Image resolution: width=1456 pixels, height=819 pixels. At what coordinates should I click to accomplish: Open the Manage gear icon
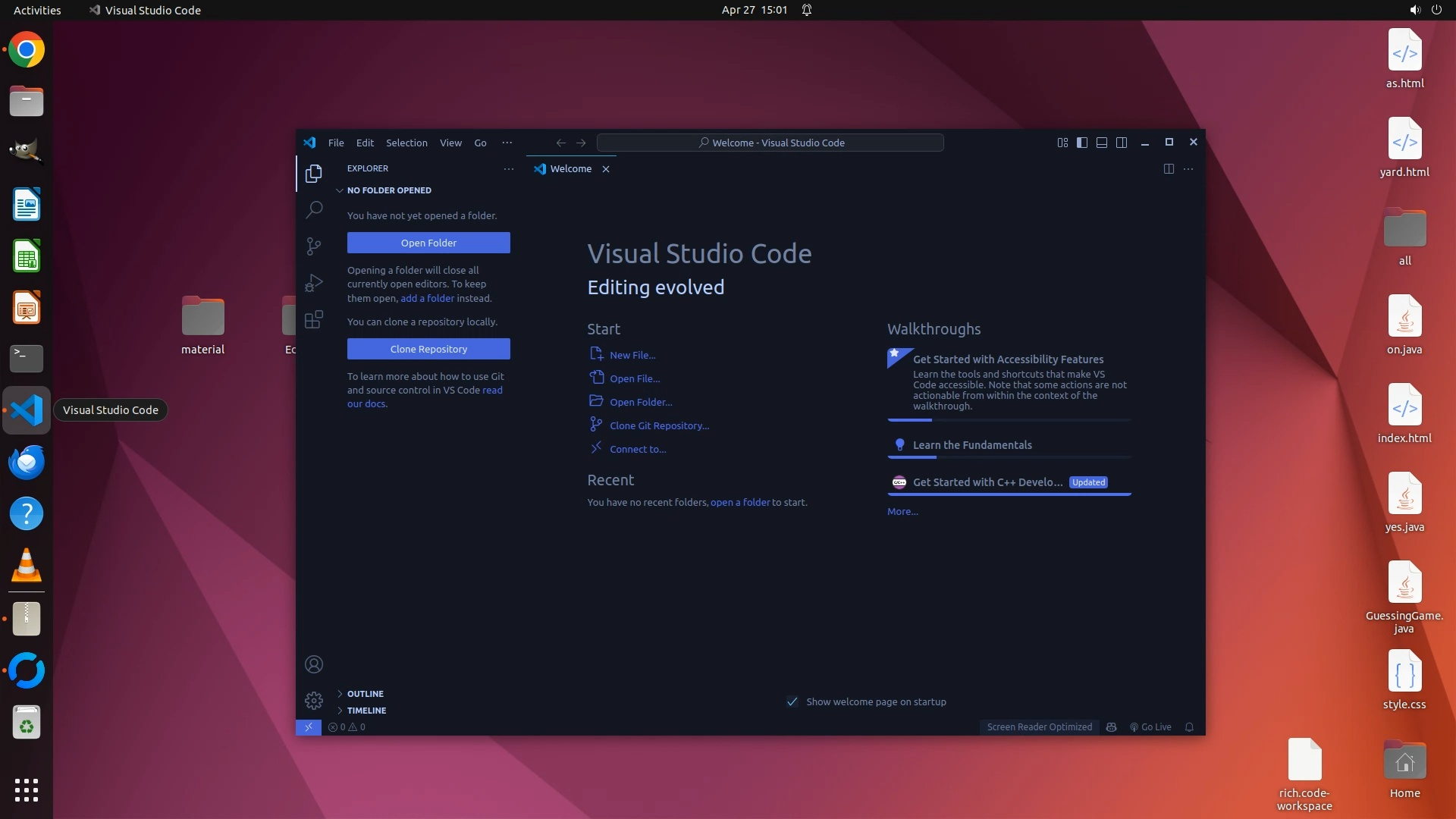[x=314, y=700]
